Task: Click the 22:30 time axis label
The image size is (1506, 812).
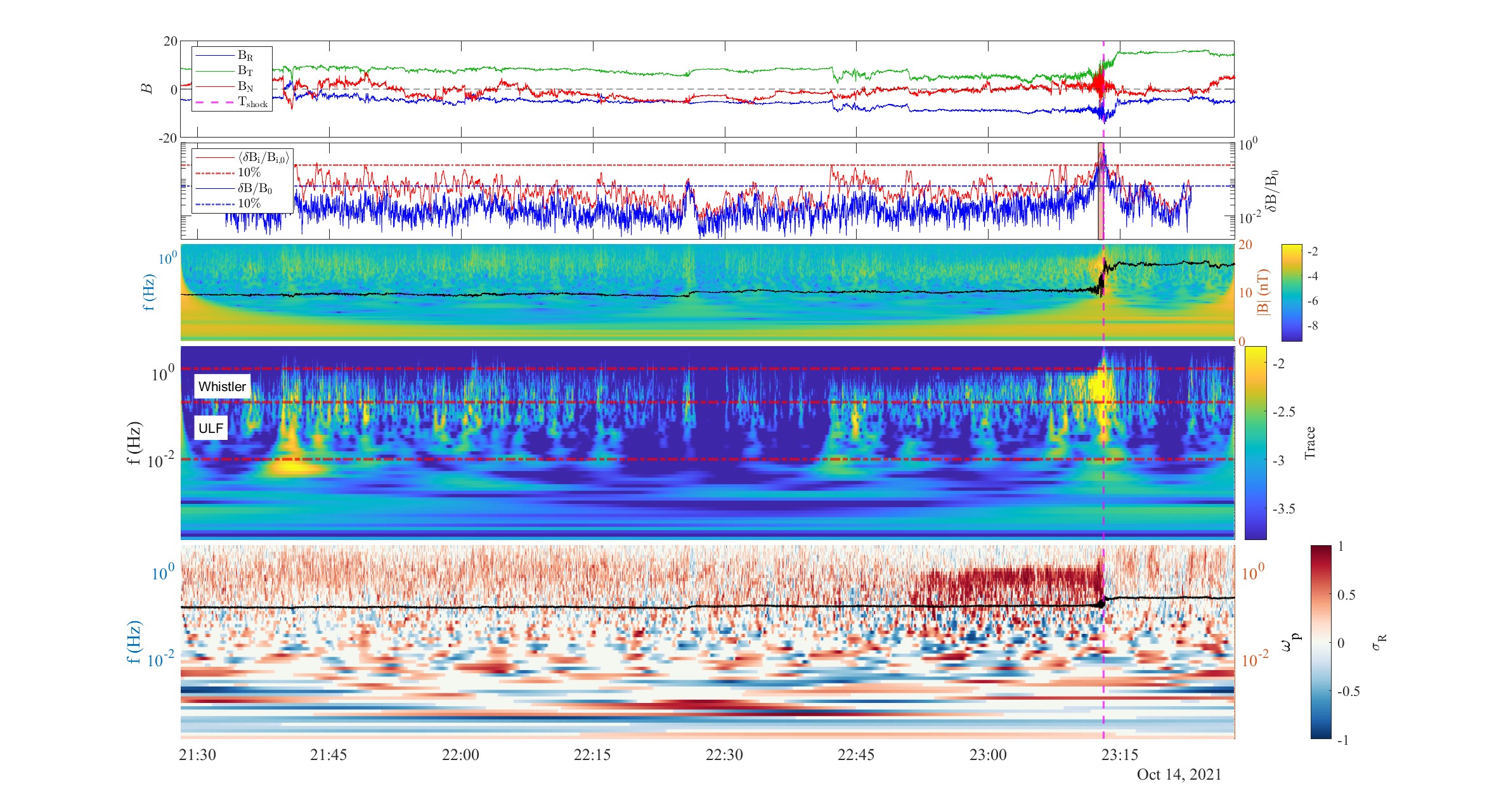Action: (x=724, y=754)
